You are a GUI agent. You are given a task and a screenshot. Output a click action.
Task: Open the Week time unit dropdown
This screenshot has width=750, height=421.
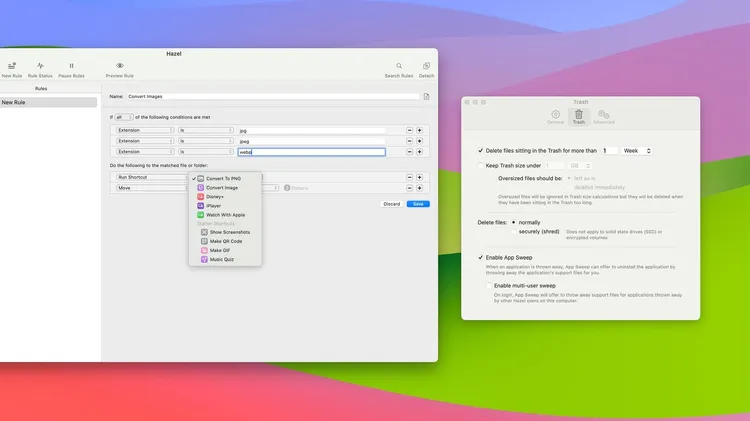(637, 151)
